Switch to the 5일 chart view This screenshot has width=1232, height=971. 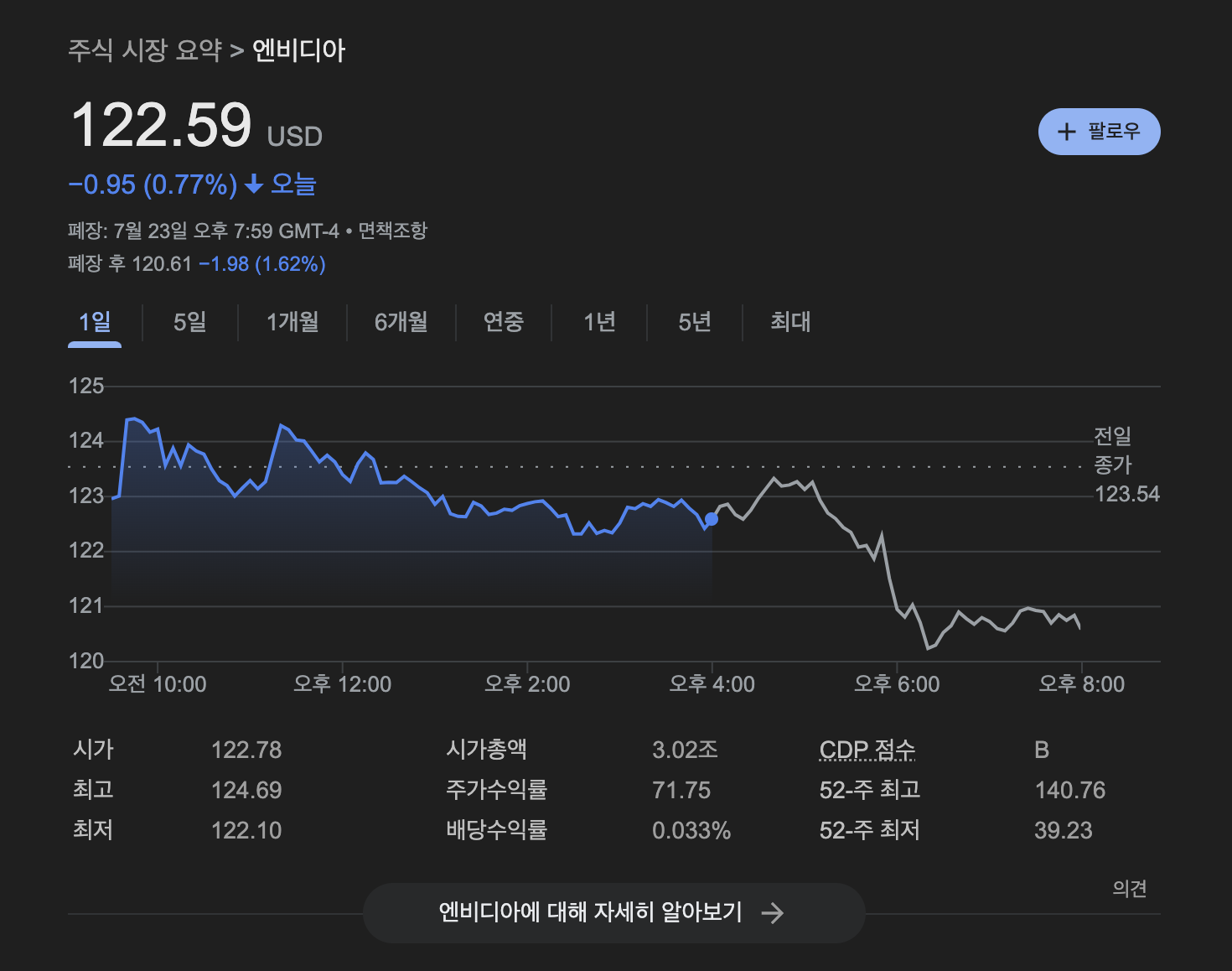189,322
